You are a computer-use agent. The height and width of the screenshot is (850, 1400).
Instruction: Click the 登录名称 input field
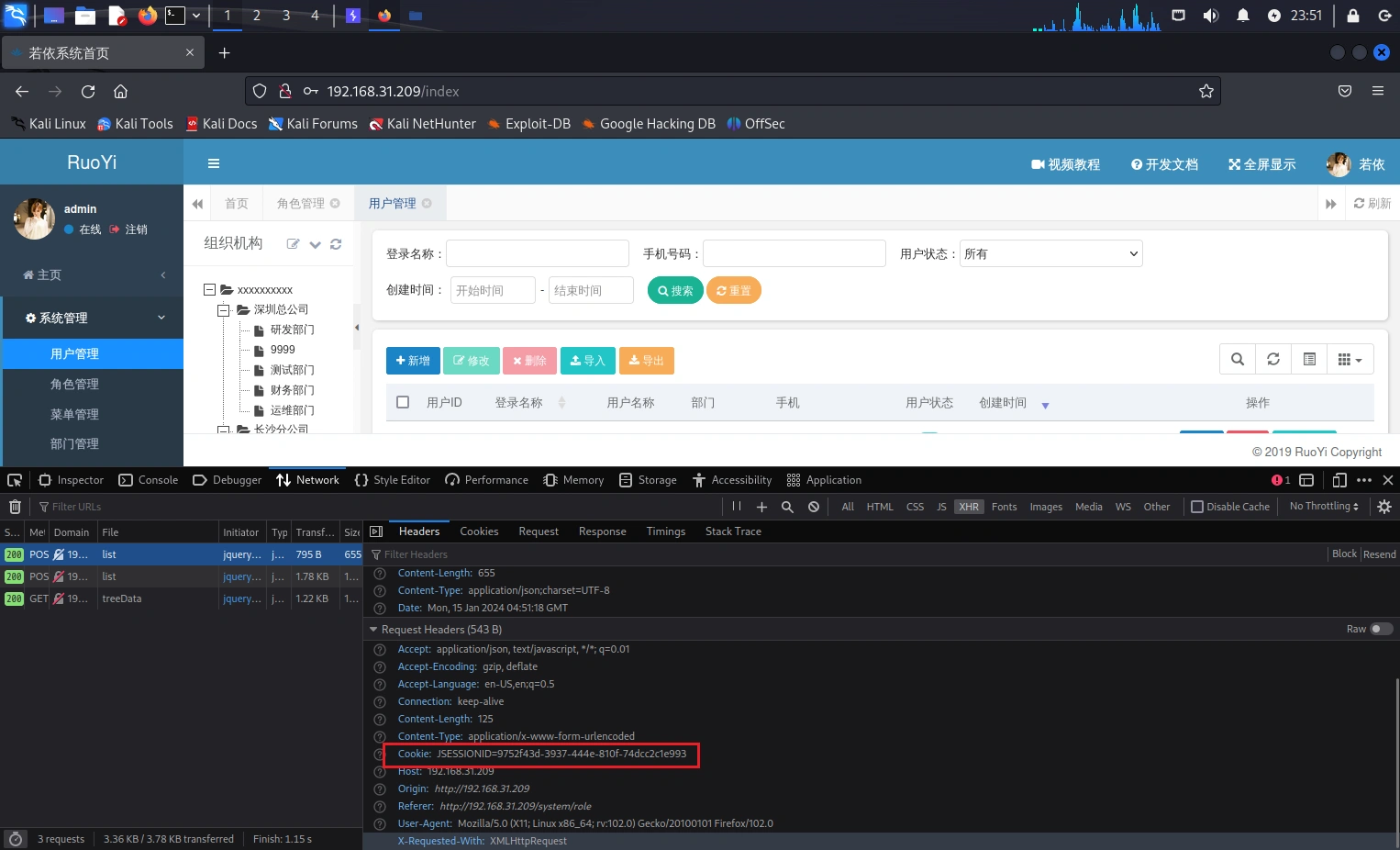point(537,254)
